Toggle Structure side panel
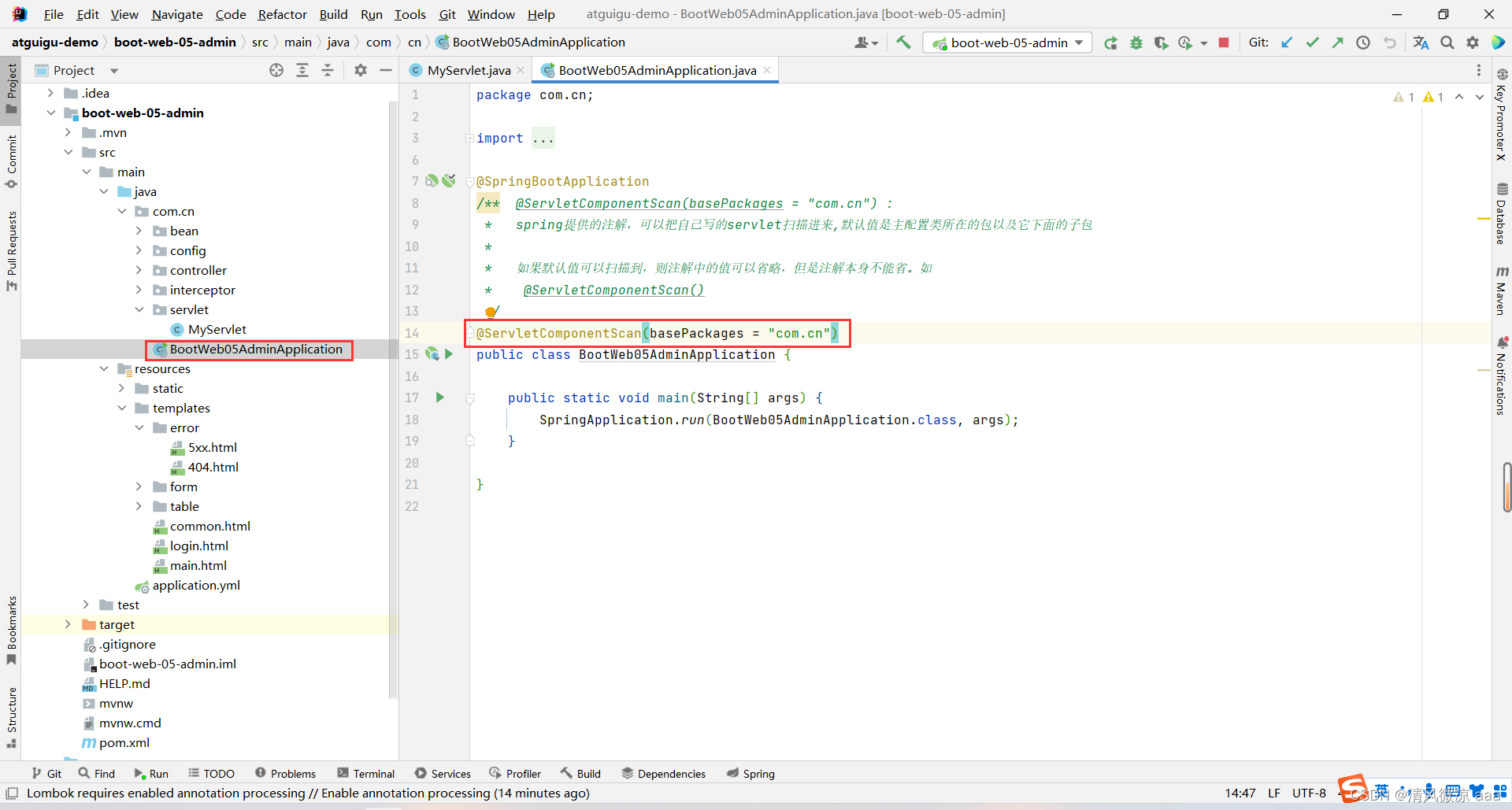This screenshot has height=810, width=1512. [11, 718]
